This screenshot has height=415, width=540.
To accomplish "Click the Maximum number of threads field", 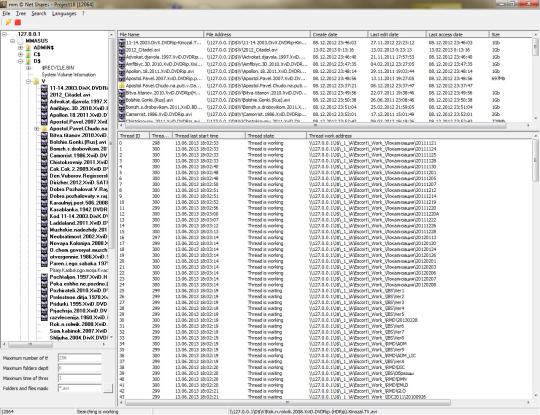I will pos(80,358).
